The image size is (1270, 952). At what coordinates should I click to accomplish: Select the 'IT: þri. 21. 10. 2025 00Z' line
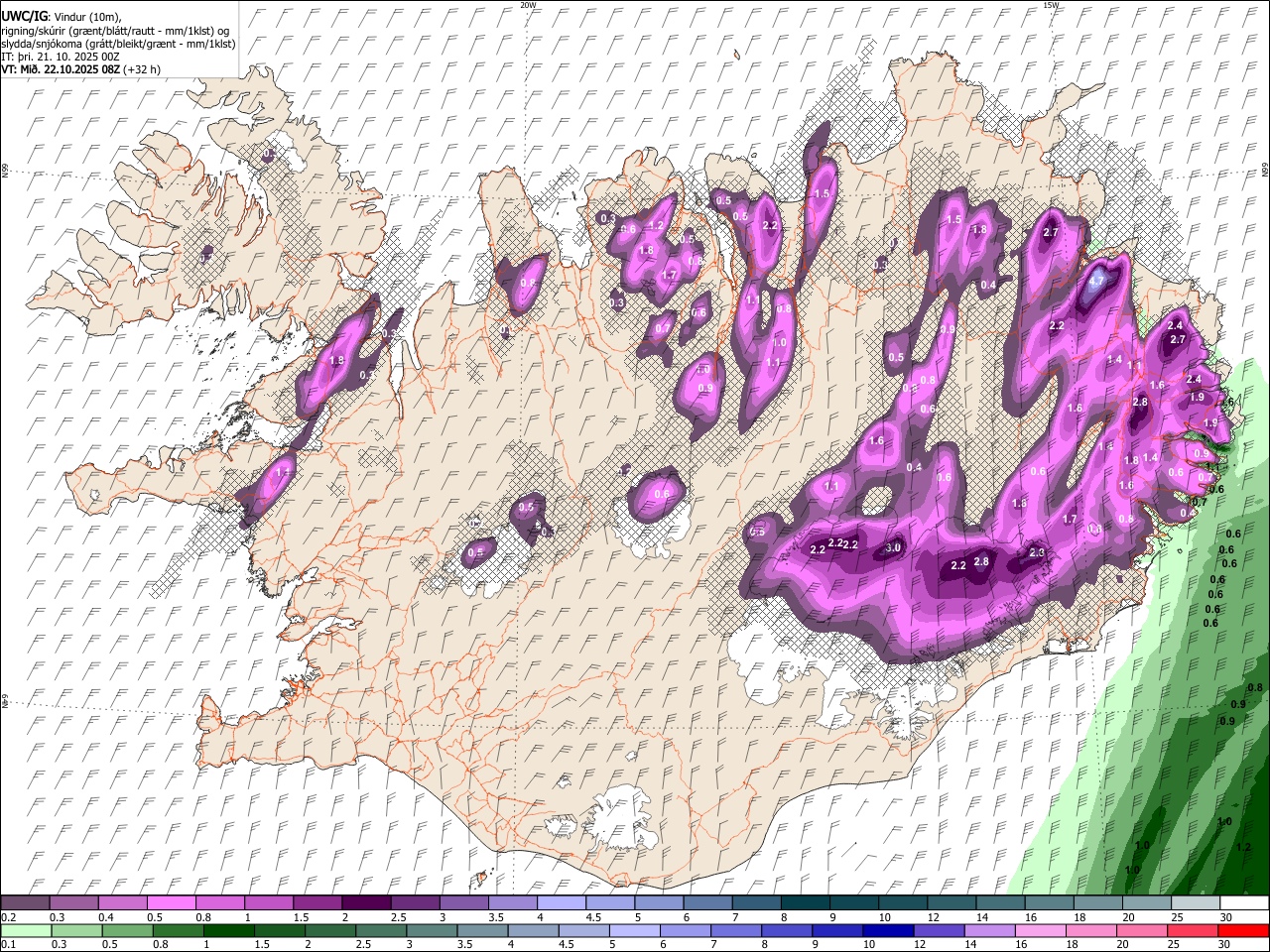coord(61,58)
